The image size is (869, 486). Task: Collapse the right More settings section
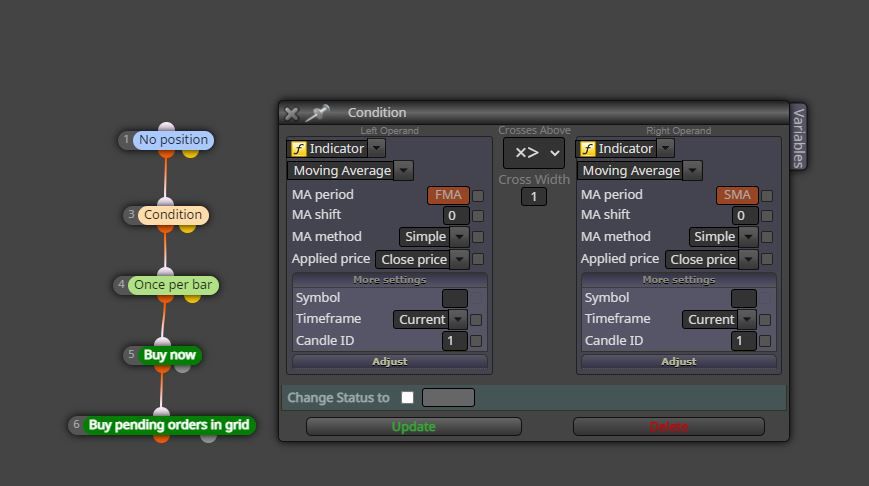pyautogui.click(x=679, y=280)
